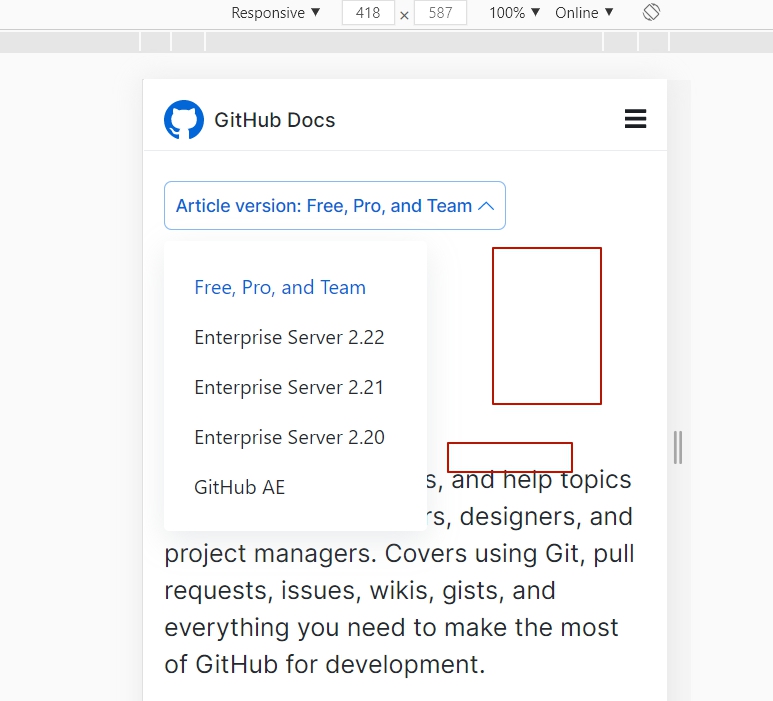Viewport: 773px width, 701px height.
Task: Collapse the Article version dropdown
Action: tap(335, 206)
